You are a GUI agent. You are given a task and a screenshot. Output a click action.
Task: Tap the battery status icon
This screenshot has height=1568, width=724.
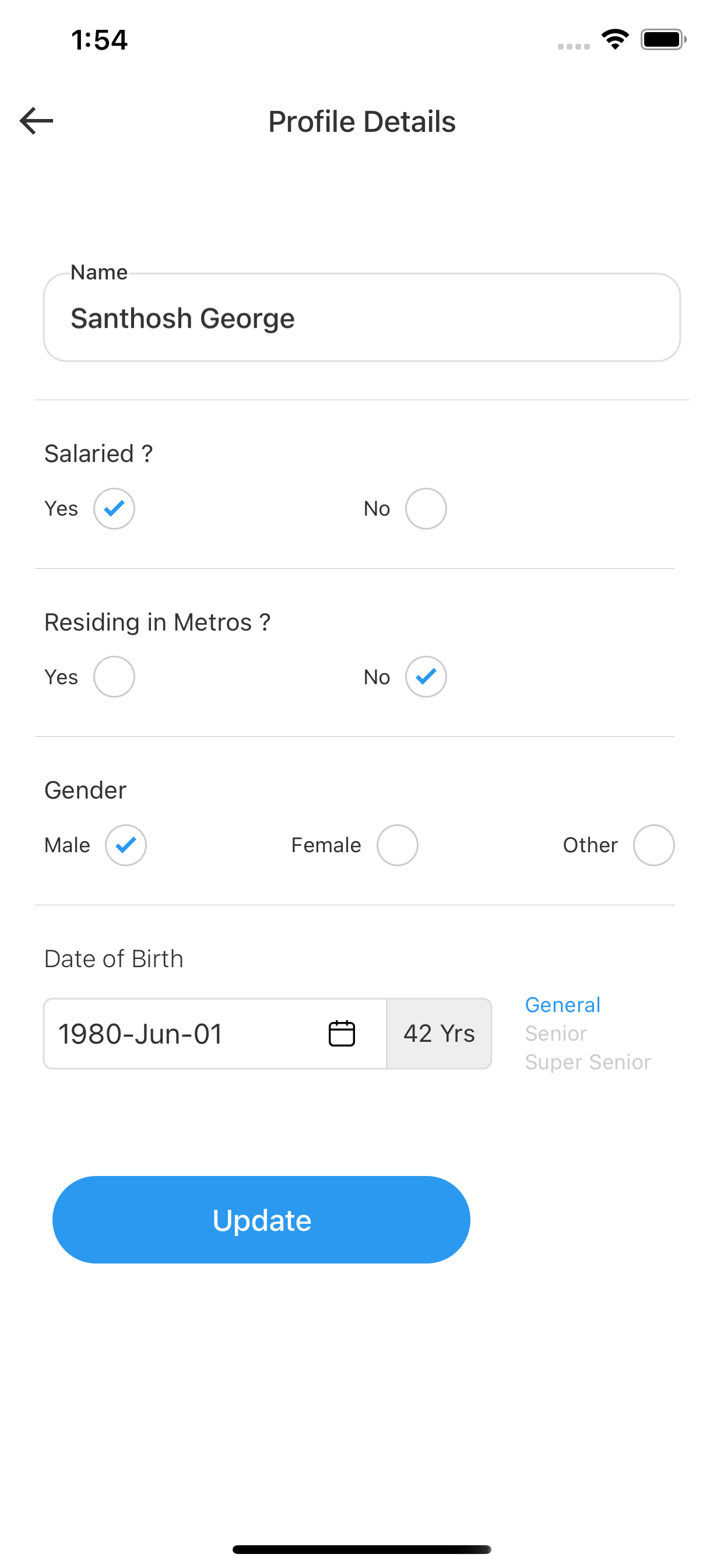(x=663, y=40)
